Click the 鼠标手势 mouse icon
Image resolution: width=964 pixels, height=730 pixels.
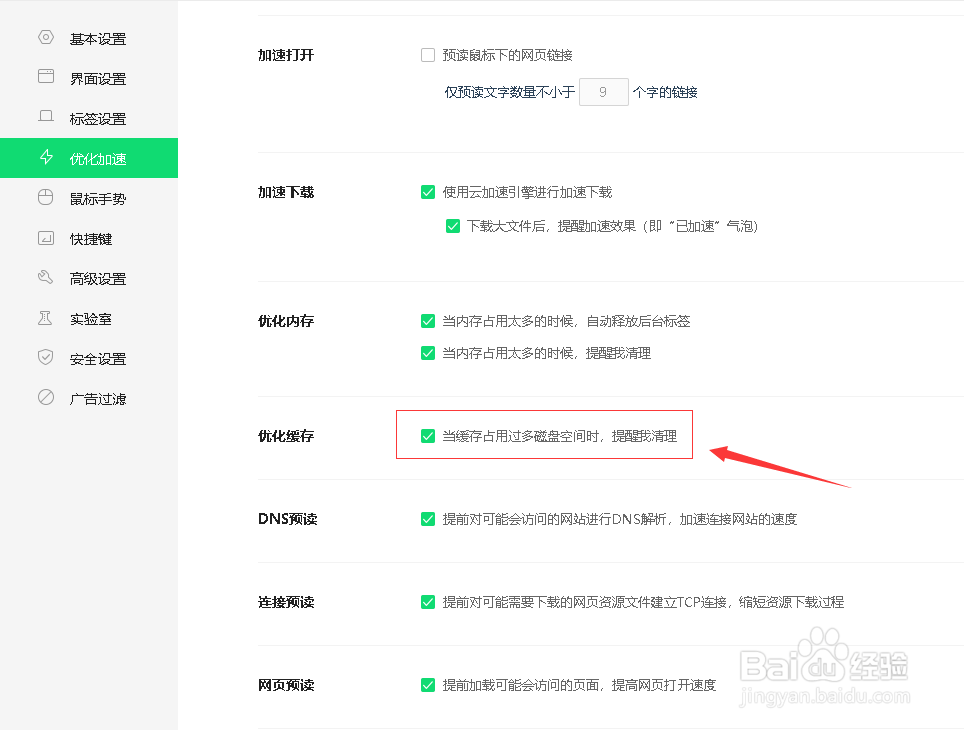(46, 197)
